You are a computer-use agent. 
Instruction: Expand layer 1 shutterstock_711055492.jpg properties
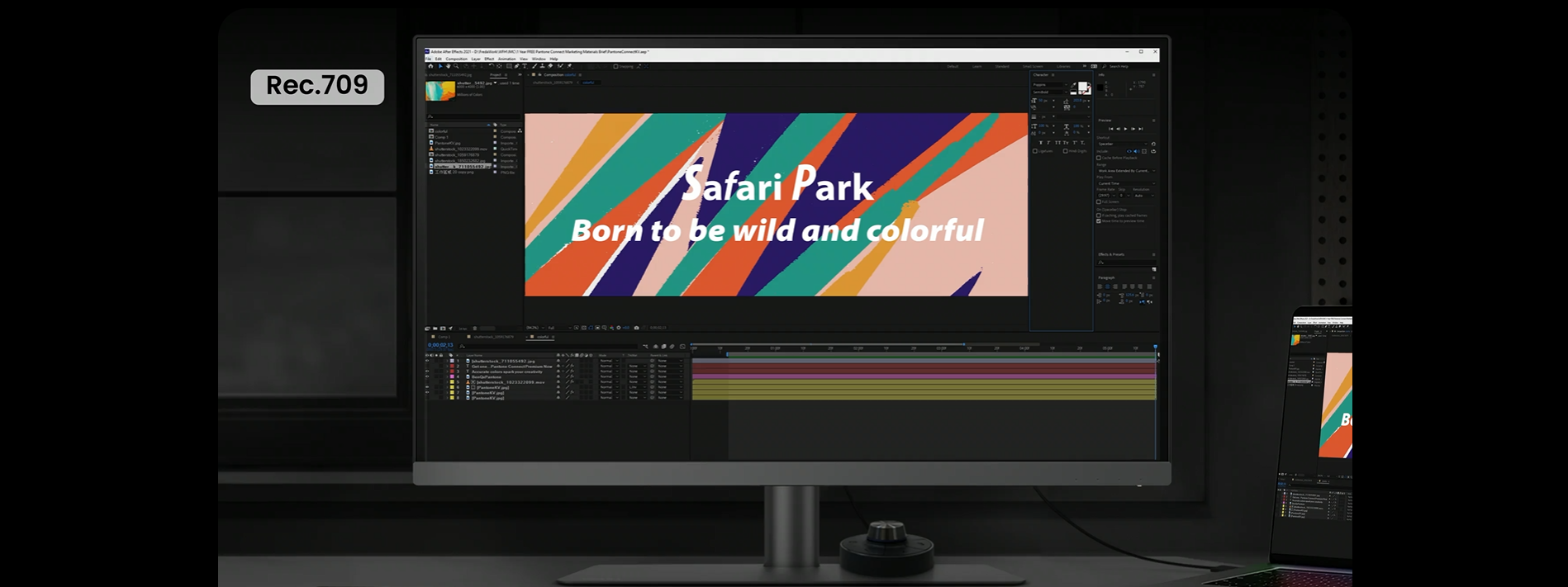point(445,362)
